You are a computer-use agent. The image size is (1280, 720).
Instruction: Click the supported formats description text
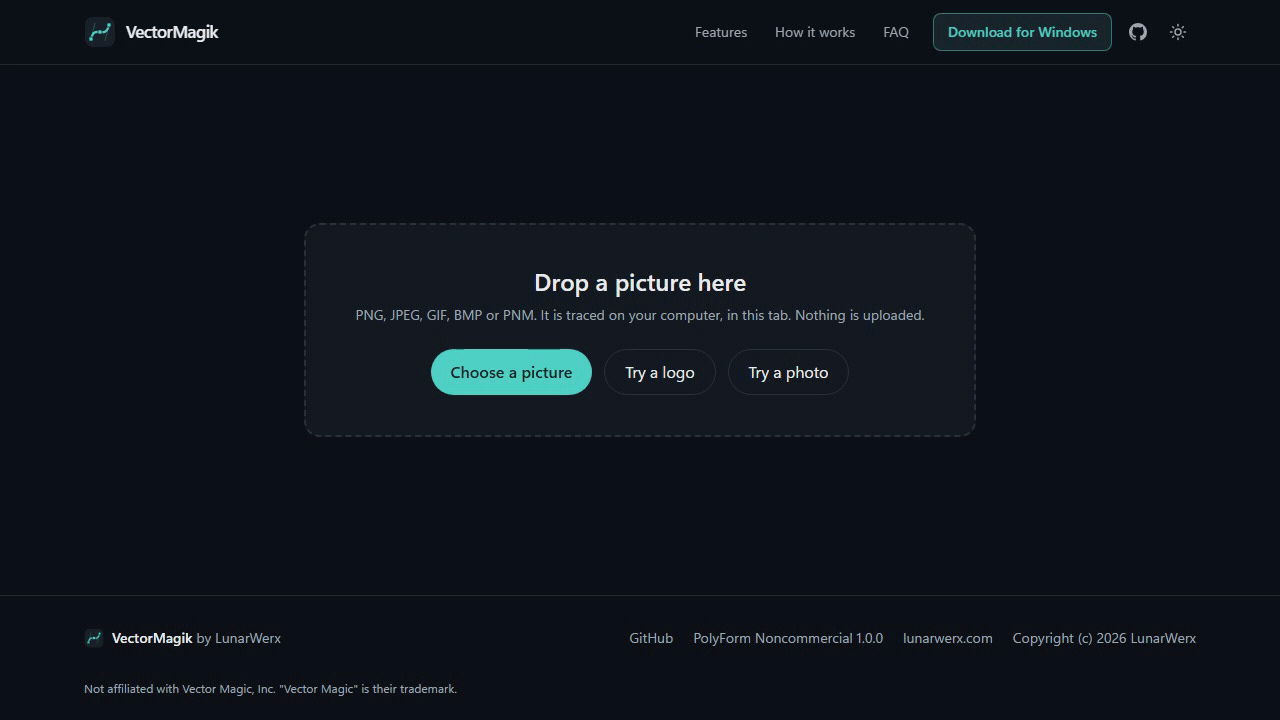[640, 315]
